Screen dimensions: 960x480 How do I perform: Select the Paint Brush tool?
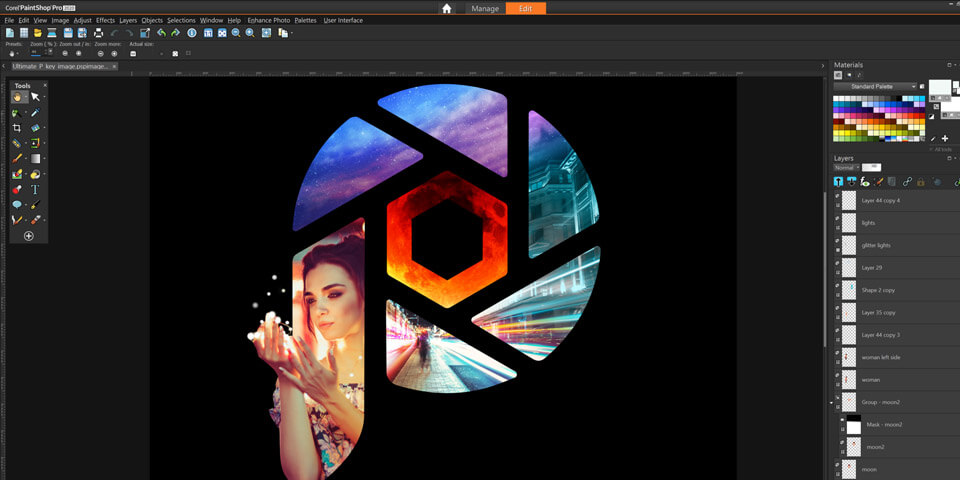(17, 159)
